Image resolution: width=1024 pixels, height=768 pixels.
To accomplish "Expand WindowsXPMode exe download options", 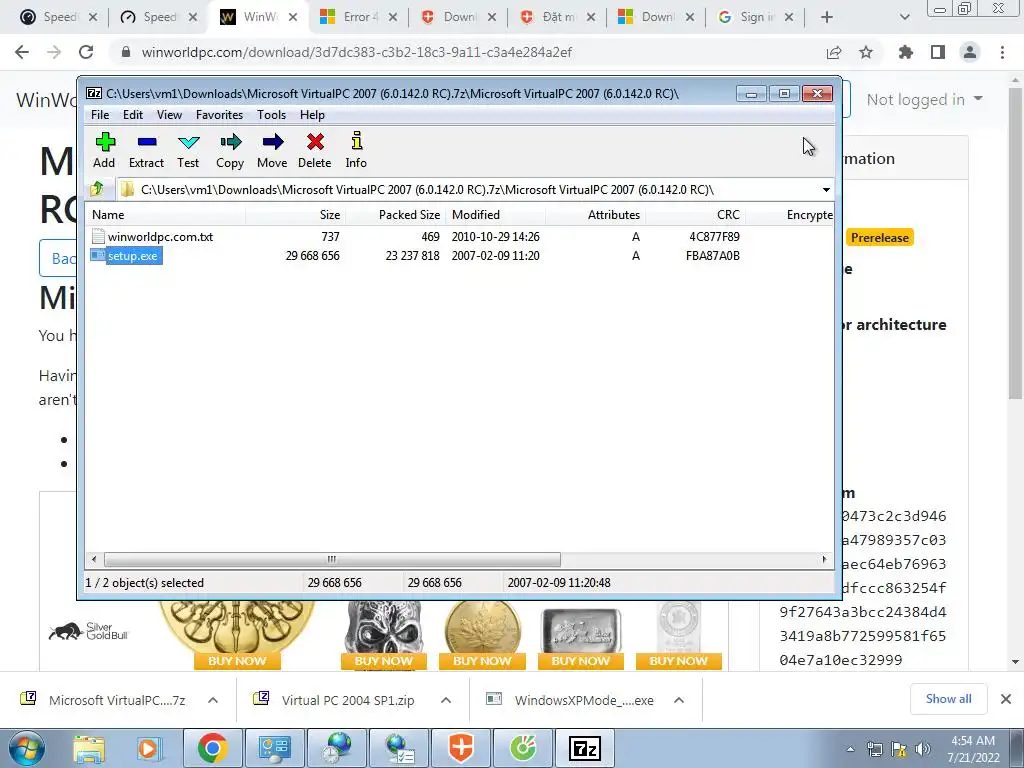I will point(679,700).
